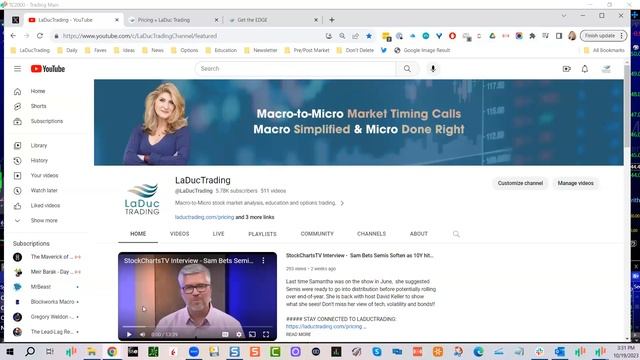Click the browser back arrow
Image resolution: width=640 pixels, height=360 pixels.
[x=13, y=36]
